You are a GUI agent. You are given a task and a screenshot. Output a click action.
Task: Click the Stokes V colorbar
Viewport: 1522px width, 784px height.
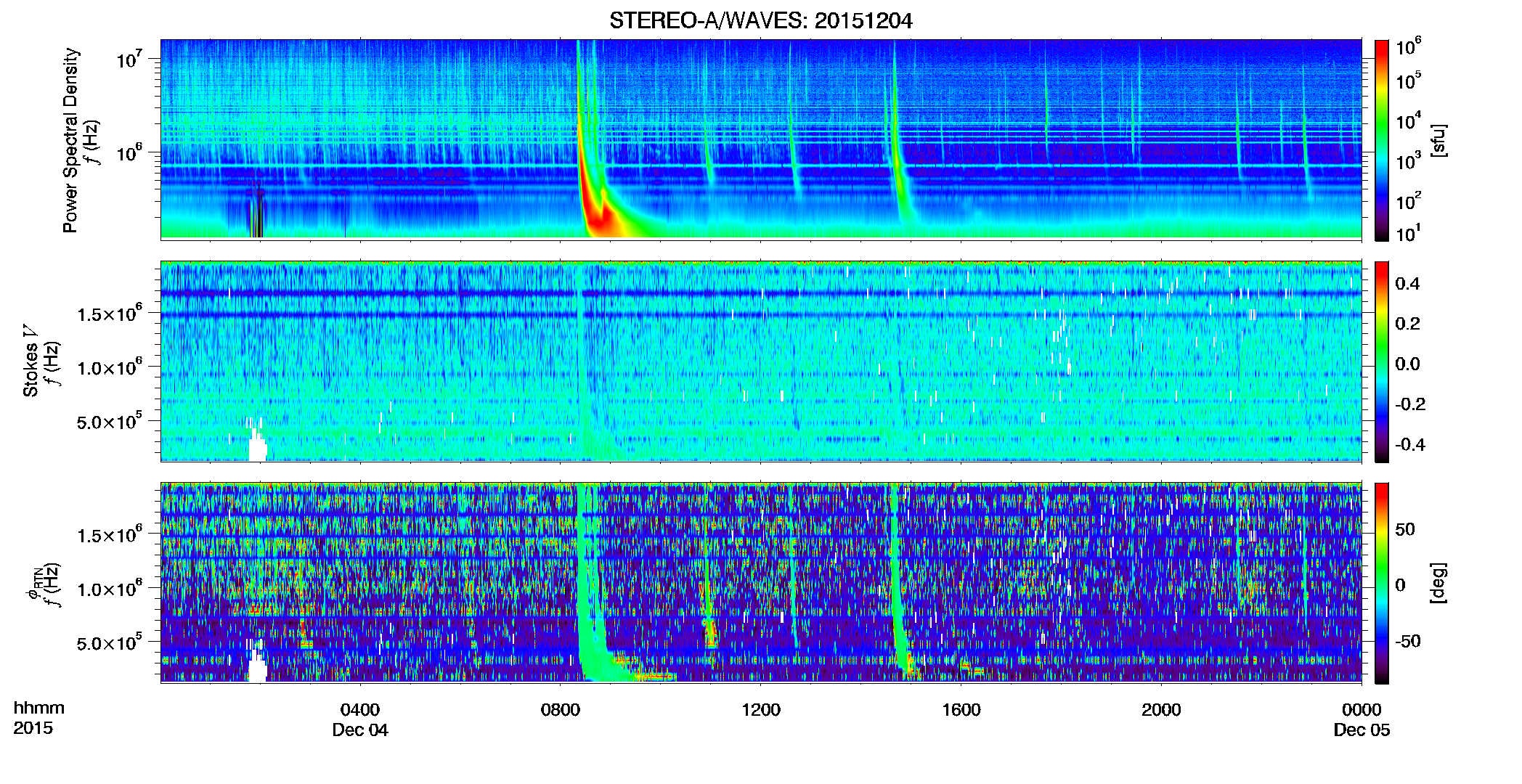[x=1381, y=362]
